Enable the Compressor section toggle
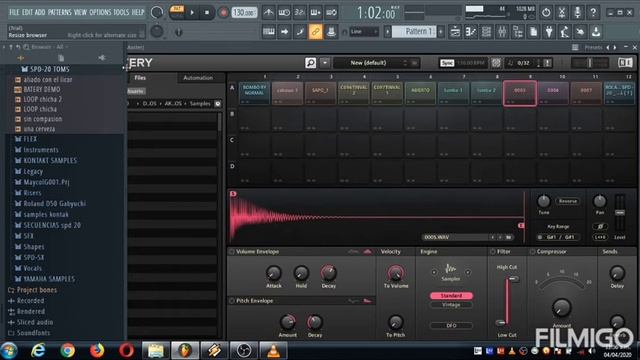Screen dimensions: 640x360 point(532,252)
